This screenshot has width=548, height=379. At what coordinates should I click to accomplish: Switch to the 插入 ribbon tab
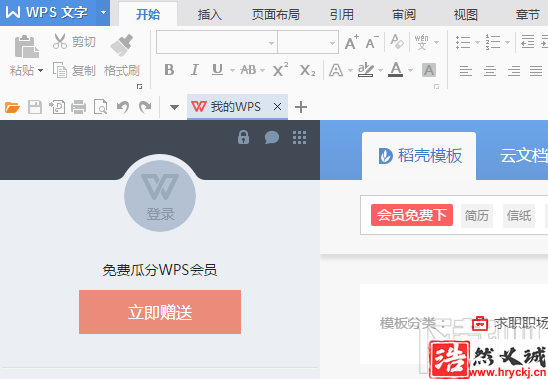[x=210, y=14]
